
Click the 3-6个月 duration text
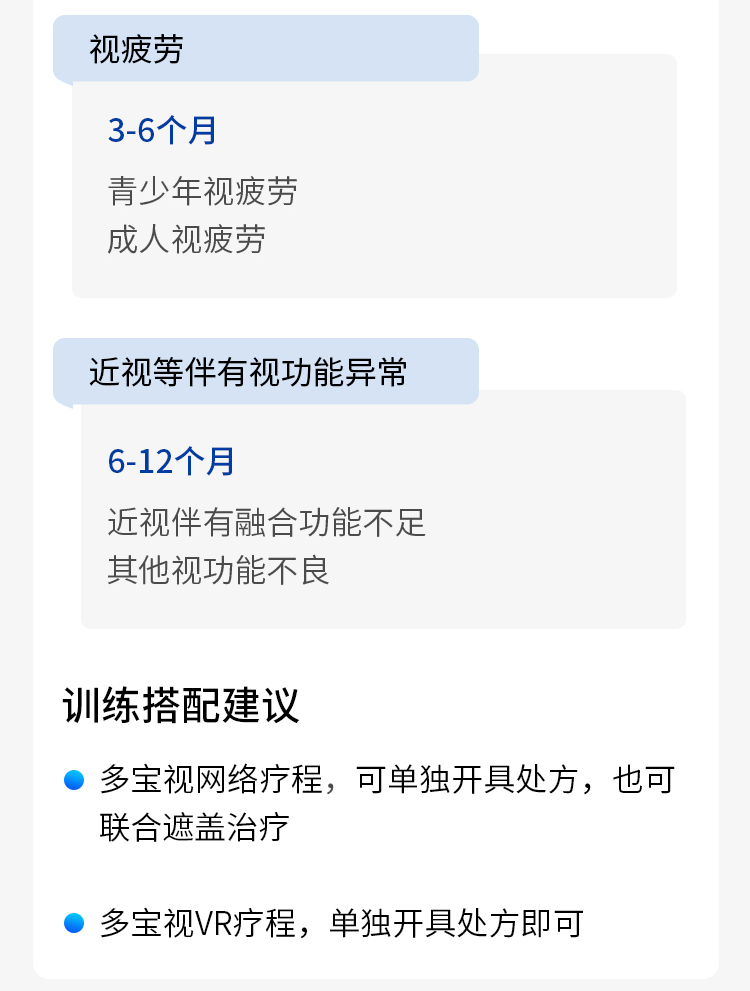point(162,130)
